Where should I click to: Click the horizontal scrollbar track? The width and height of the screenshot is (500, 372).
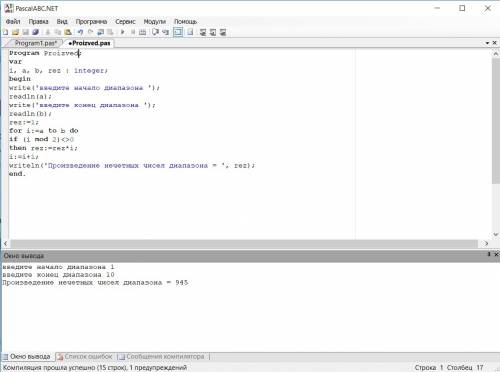pos(245,244)
